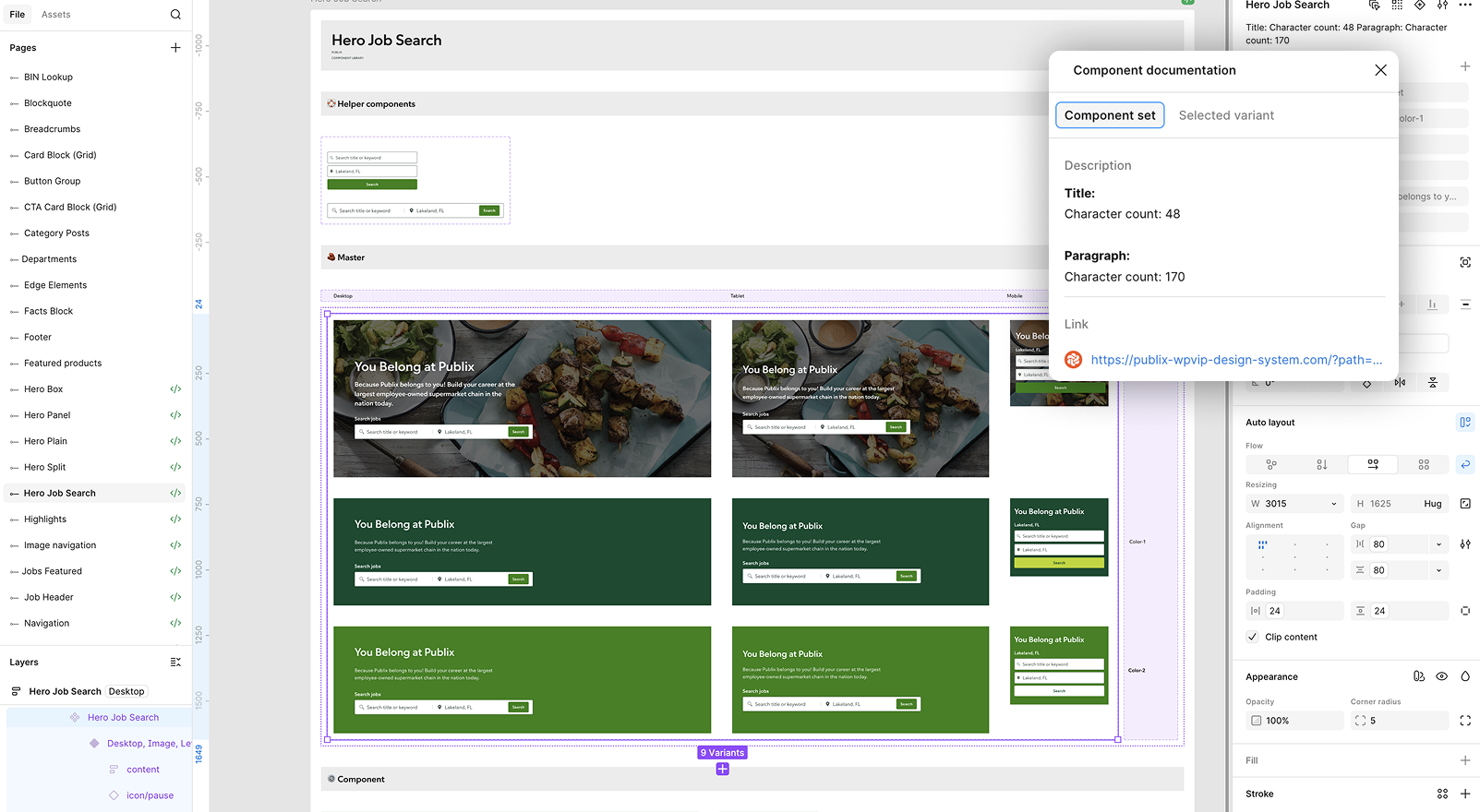Open the File tab

point(18,15)
